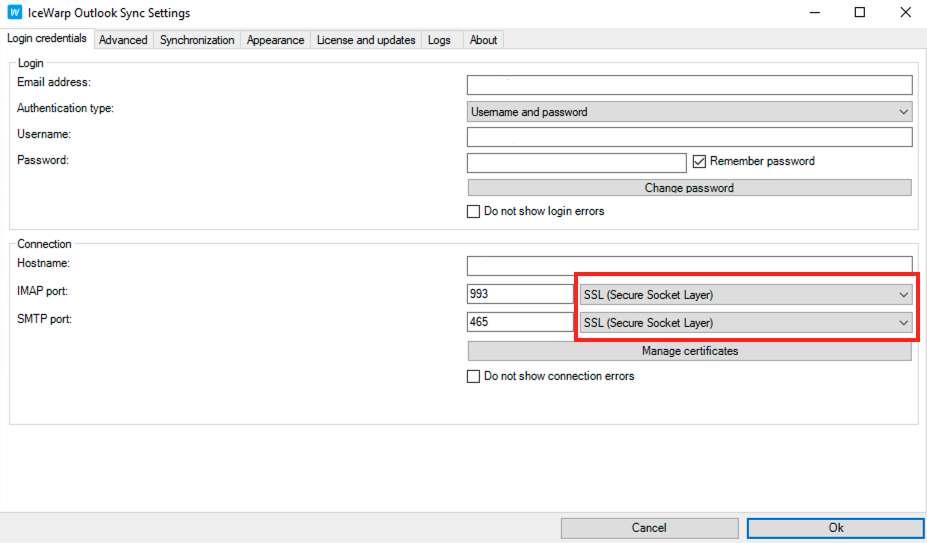This screenshot has width=927, height=543.
Task: Switch to the Appearance tab
Action: coord(275,40)
